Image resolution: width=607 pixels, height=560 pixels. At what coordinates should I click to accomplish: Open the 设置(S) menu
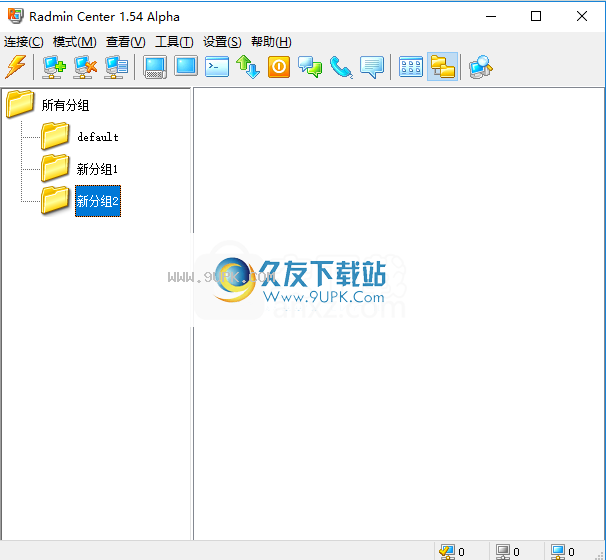222,42
